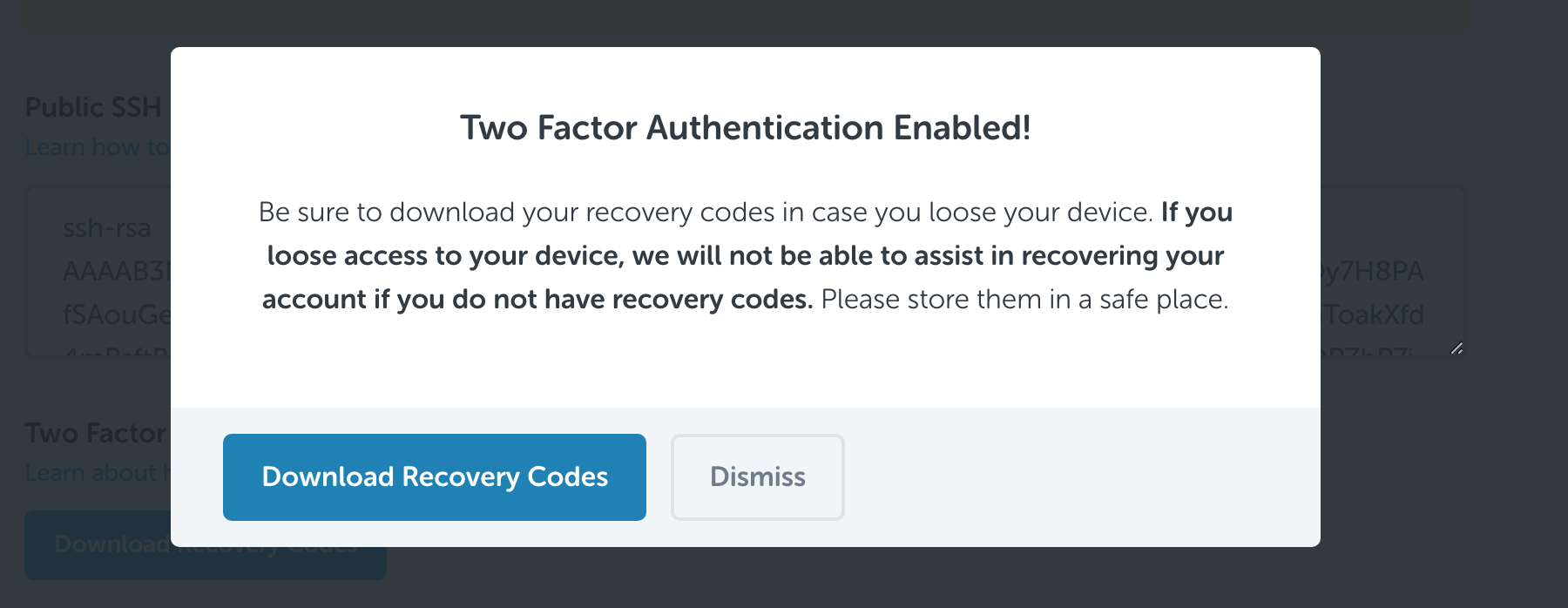
Task: Click the resize grip on SSH key textarea
Action: click(x=1456, y=348)
